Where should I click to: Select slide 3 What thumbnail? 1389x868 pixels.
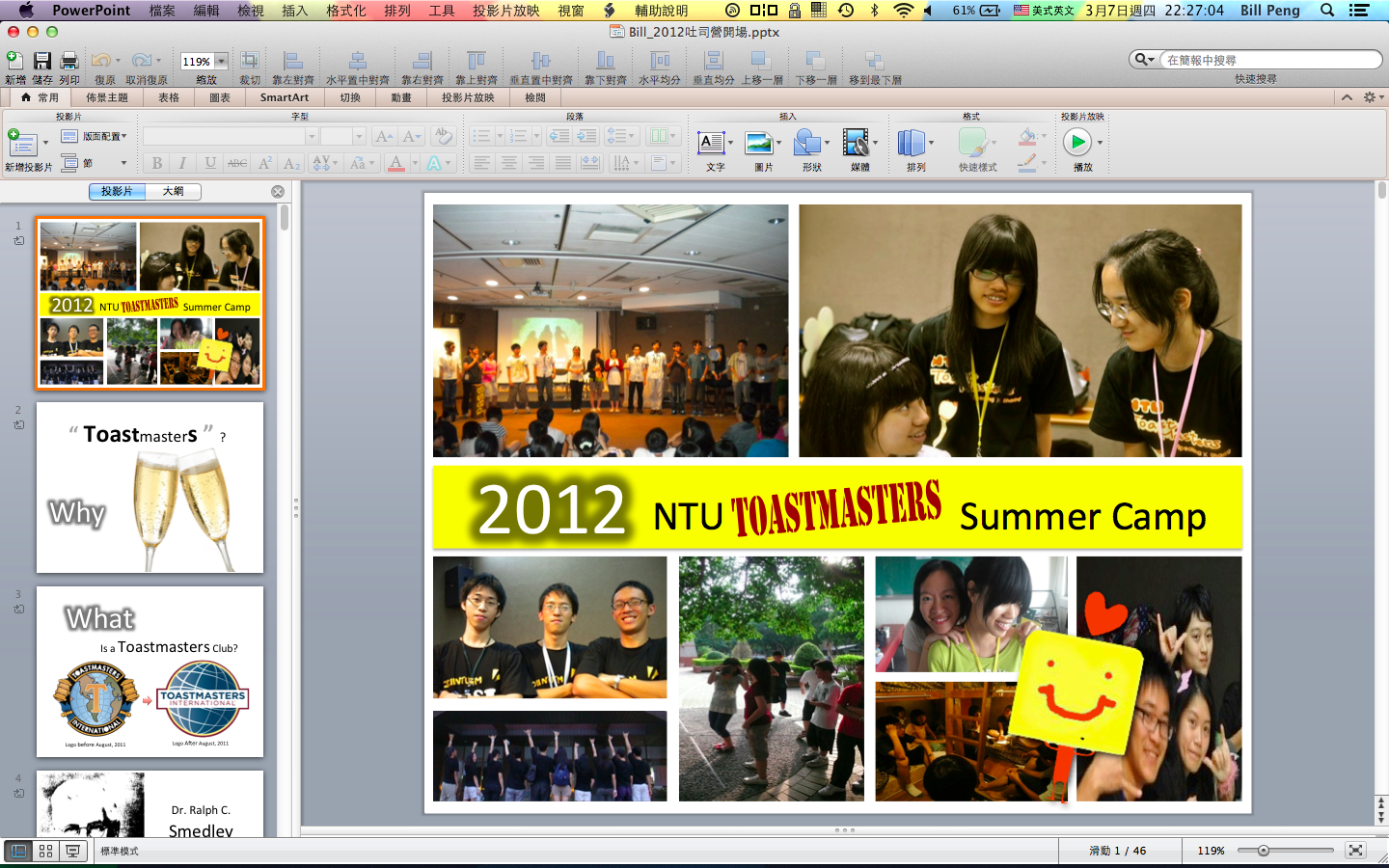pyautogui.click(x=150, y=671)
